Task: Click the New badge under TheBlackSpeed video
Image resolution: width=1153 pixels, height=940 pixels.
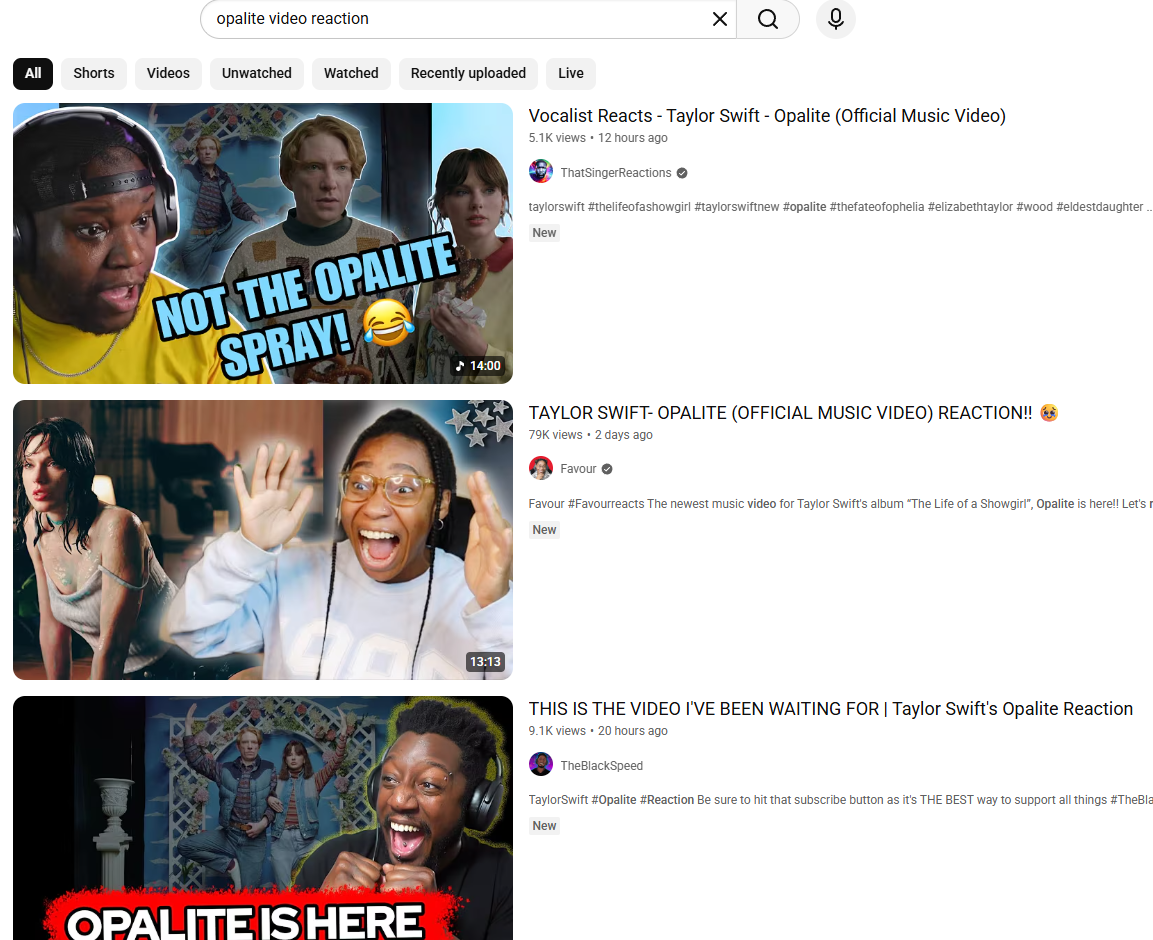Action: pyautogui.click(x=544, y=826)
